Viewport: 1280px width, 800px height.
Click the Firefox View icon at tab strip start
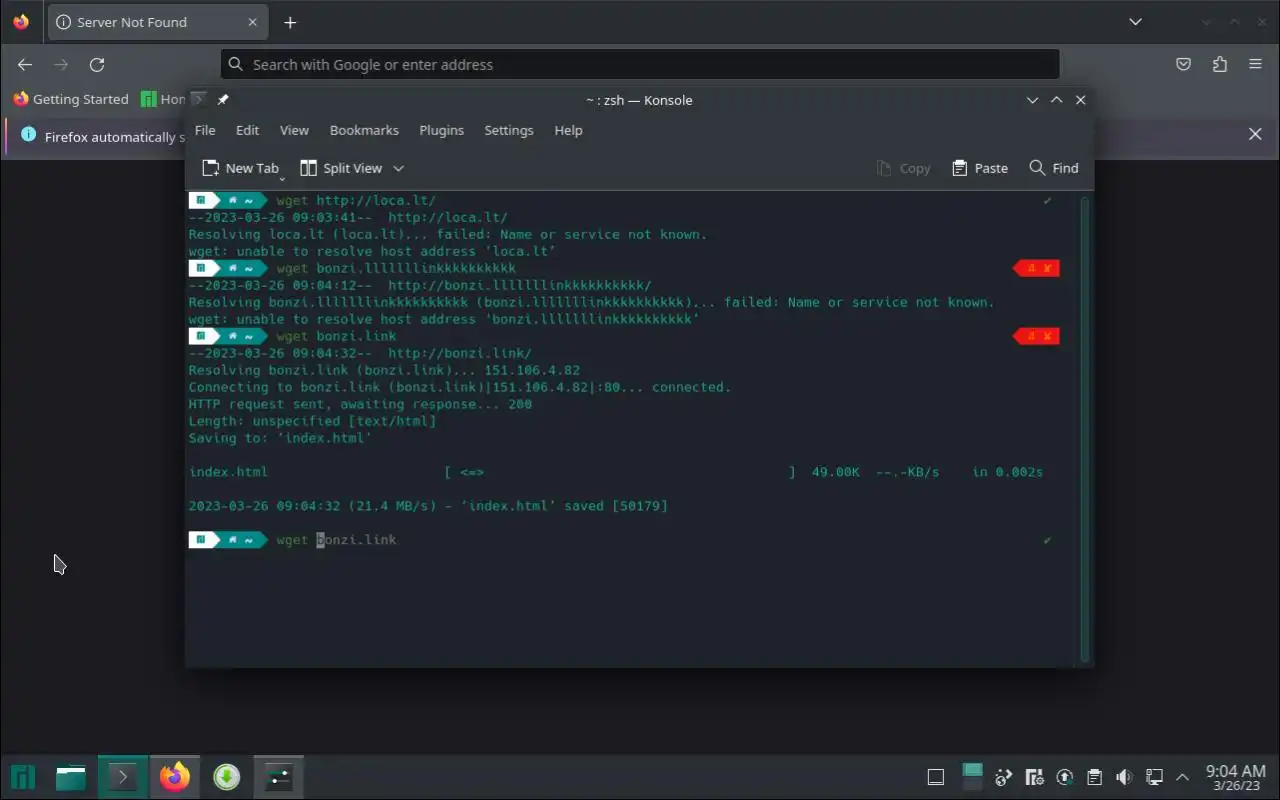point(21,21)
